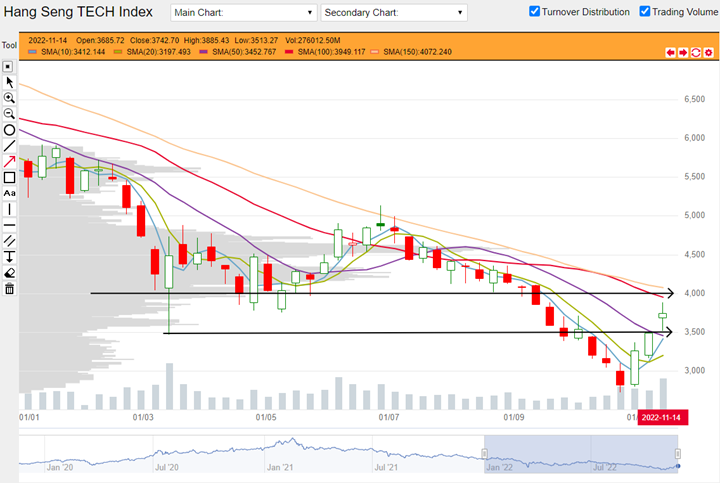Choose the parallel lines channel tool
The height and width of the screenshot is (483, 720).
tap(9, 241)
